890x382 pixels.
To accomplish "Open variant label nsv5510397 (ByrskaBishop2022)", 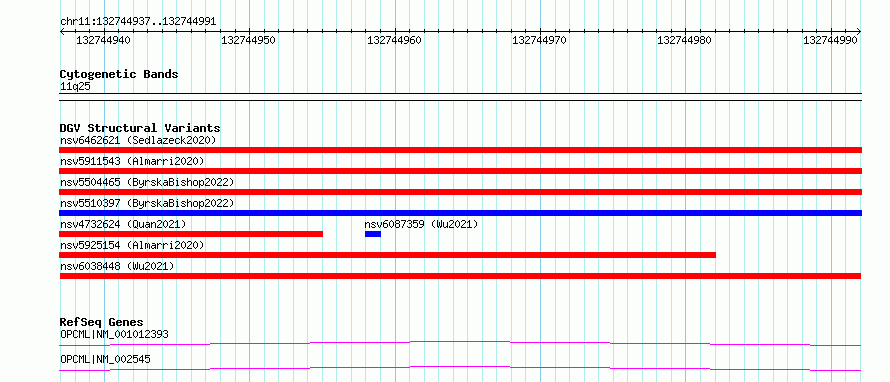I will 147,203.
